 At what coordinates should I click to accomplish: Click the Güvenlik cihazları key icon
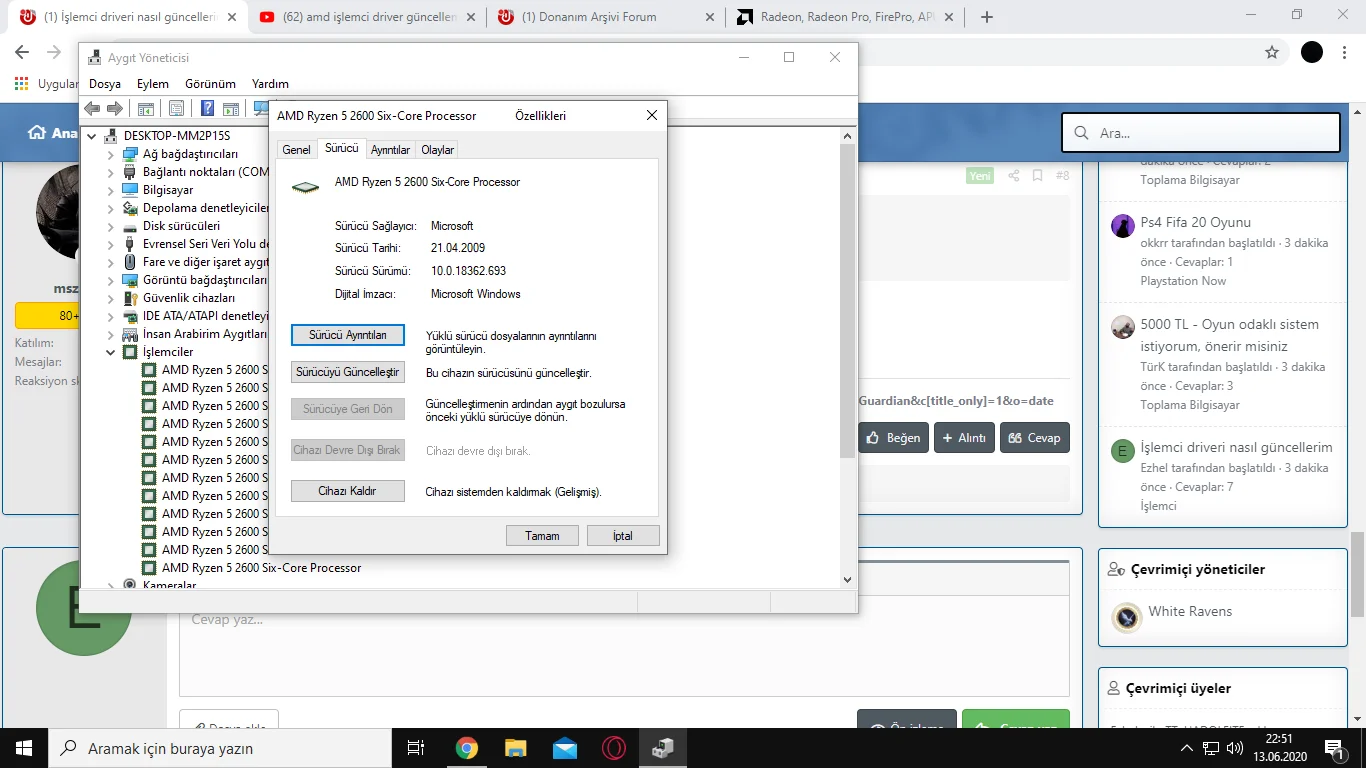coord(130,298)
